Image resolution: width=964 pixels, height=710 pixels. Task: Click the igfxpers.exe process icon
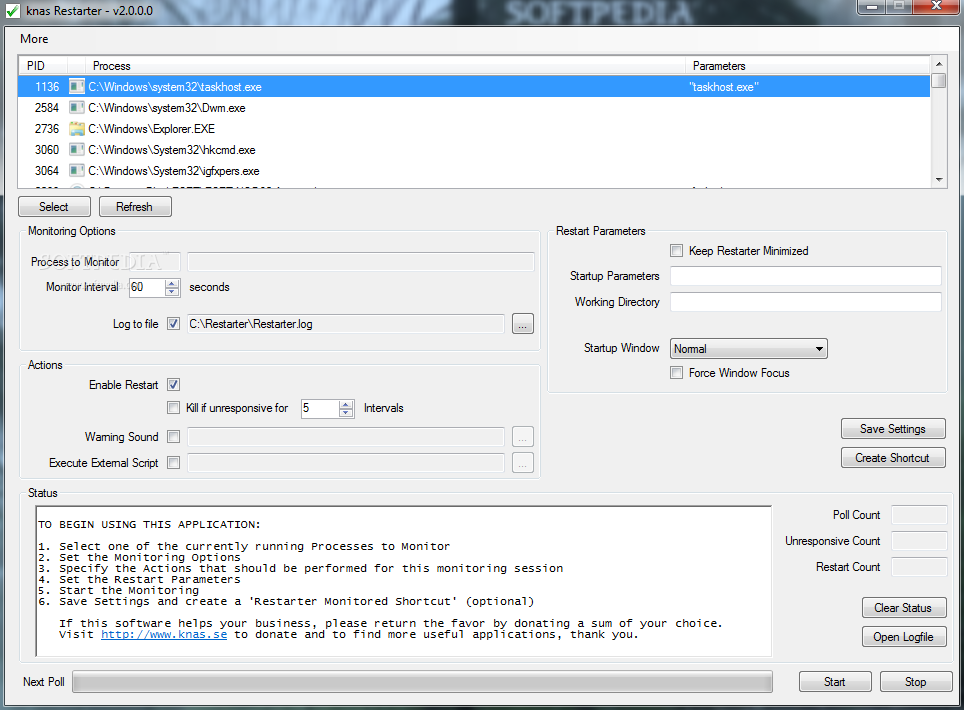[x=77, y=170]
